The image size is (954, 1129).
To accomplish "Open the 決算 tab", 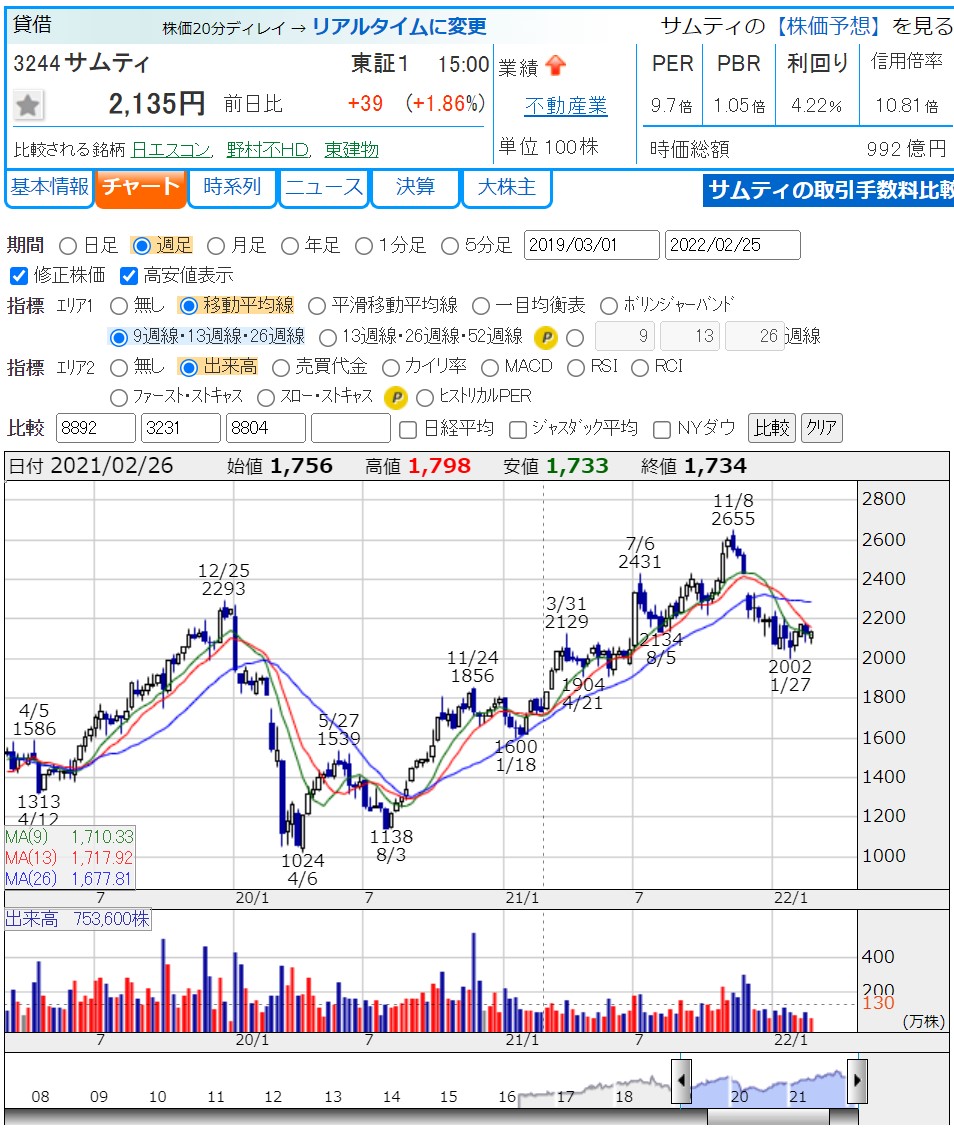I will point(415,187).
